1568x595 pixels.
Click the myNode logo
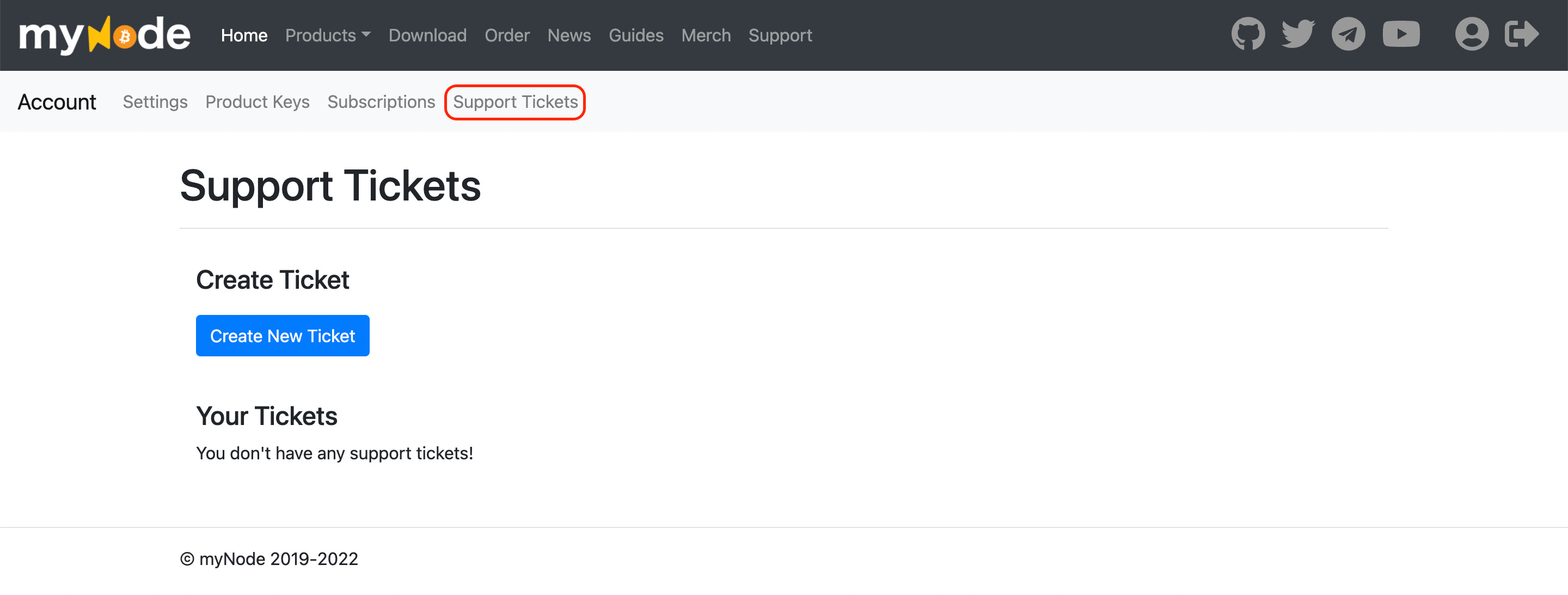coord(103,35)
